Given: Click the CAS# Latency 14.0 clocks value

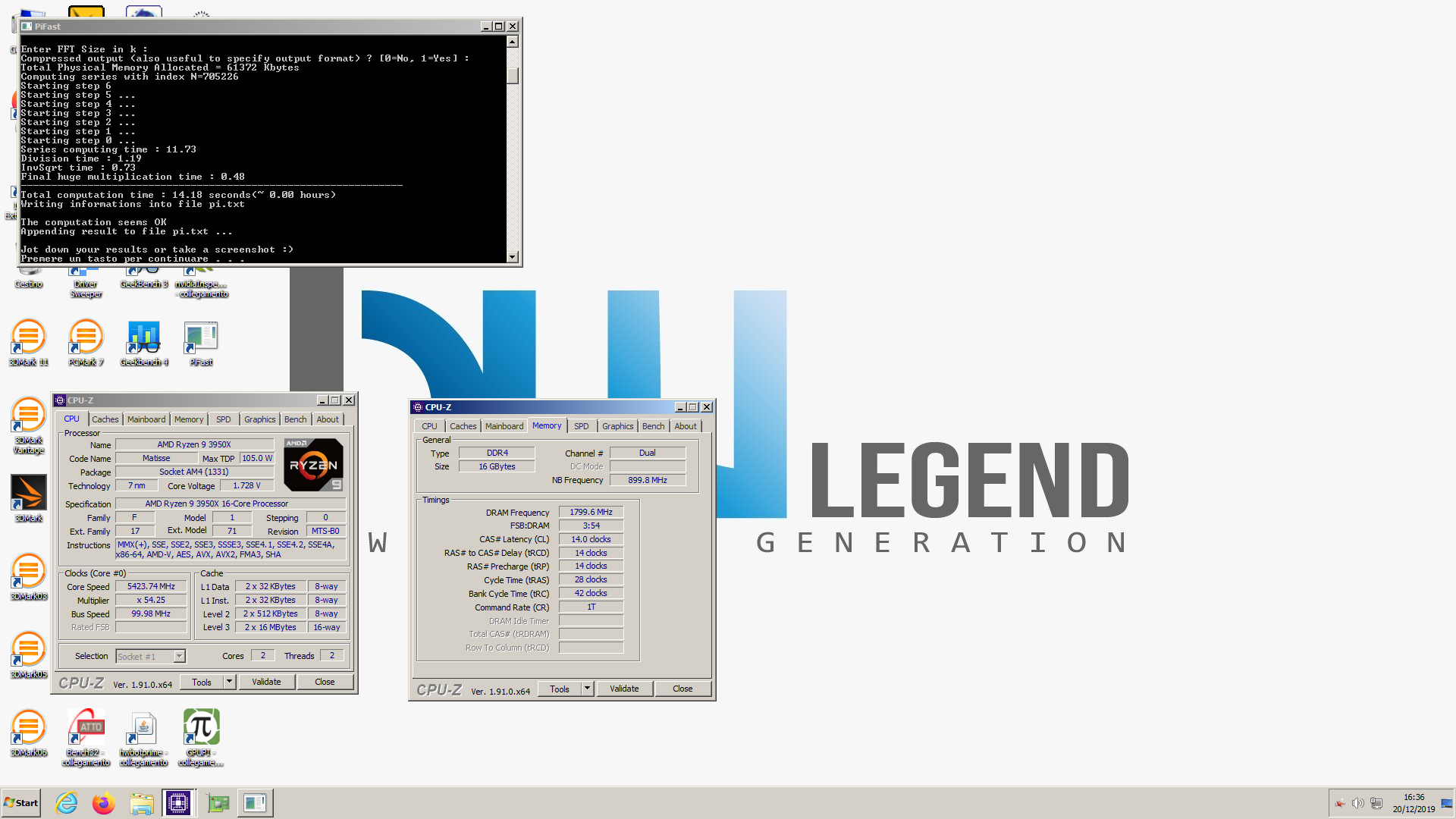Looking at the screenshot, I should [x=591, y=539].
